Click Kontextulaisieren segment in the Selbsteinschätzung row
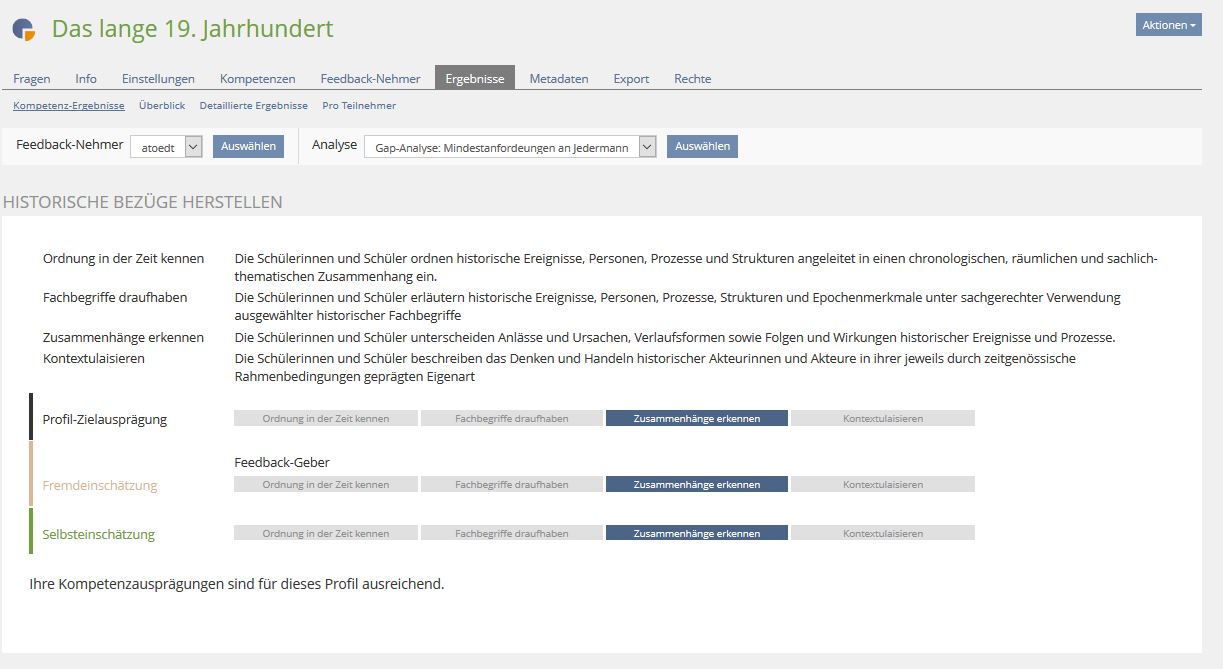The image size is (1223, 669). pos(882,534)
